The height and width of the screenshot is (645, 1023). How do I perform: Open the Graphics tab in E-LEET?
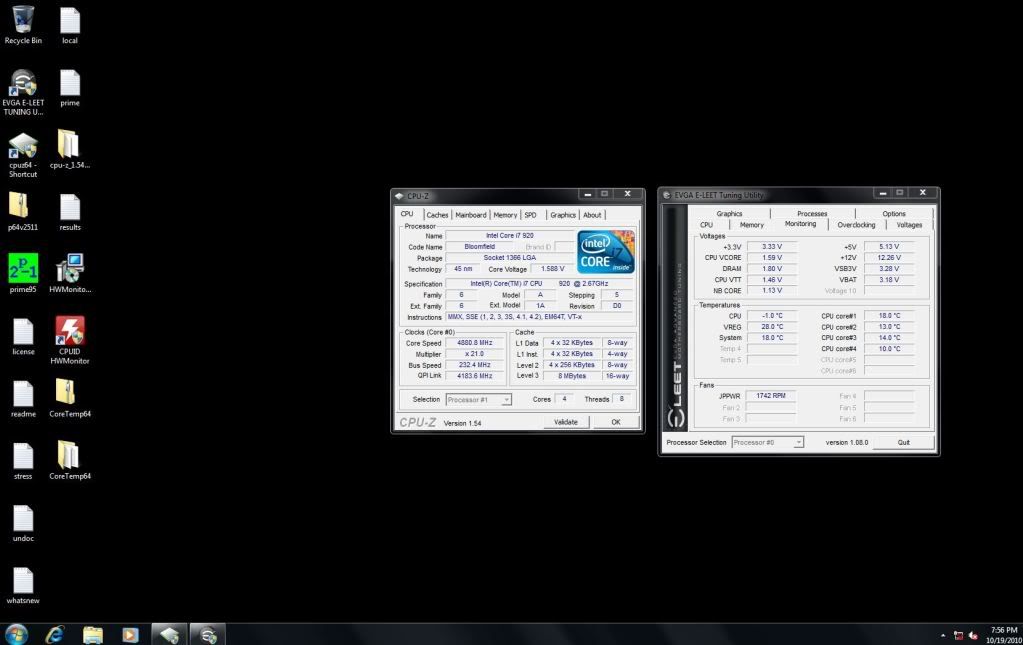[729, 213]
